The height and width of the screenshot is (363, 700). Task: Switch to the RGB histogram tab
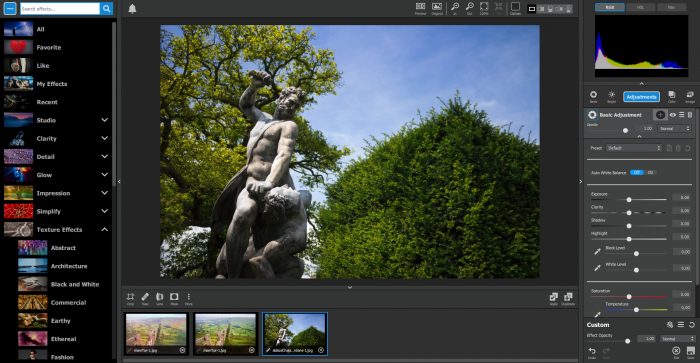coord(609,8)
